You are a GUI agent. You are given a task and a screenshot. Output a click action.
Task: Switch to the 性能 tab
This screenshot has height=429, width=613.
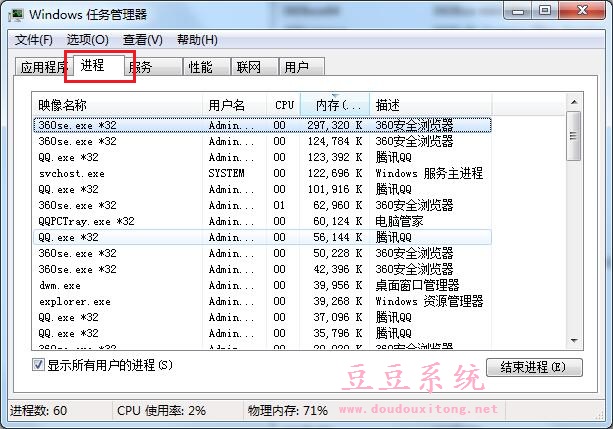207,67
